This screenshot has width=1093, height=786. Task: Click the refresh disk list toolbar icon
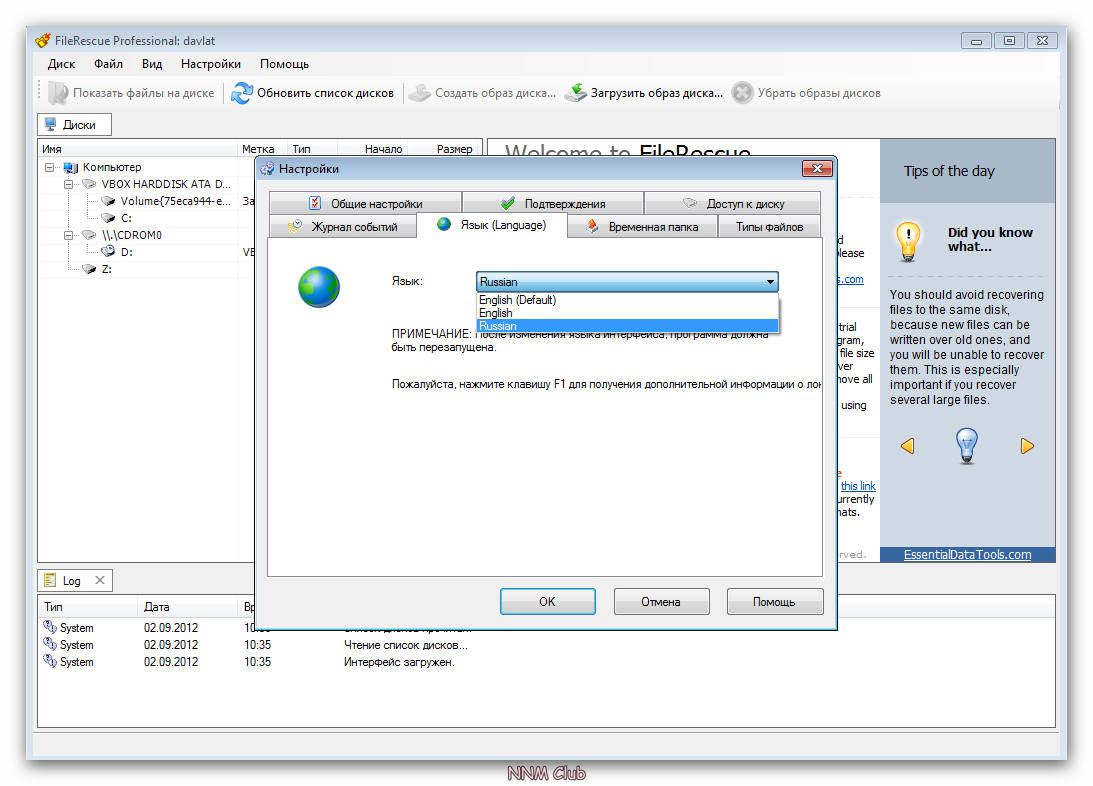[242, 93]
